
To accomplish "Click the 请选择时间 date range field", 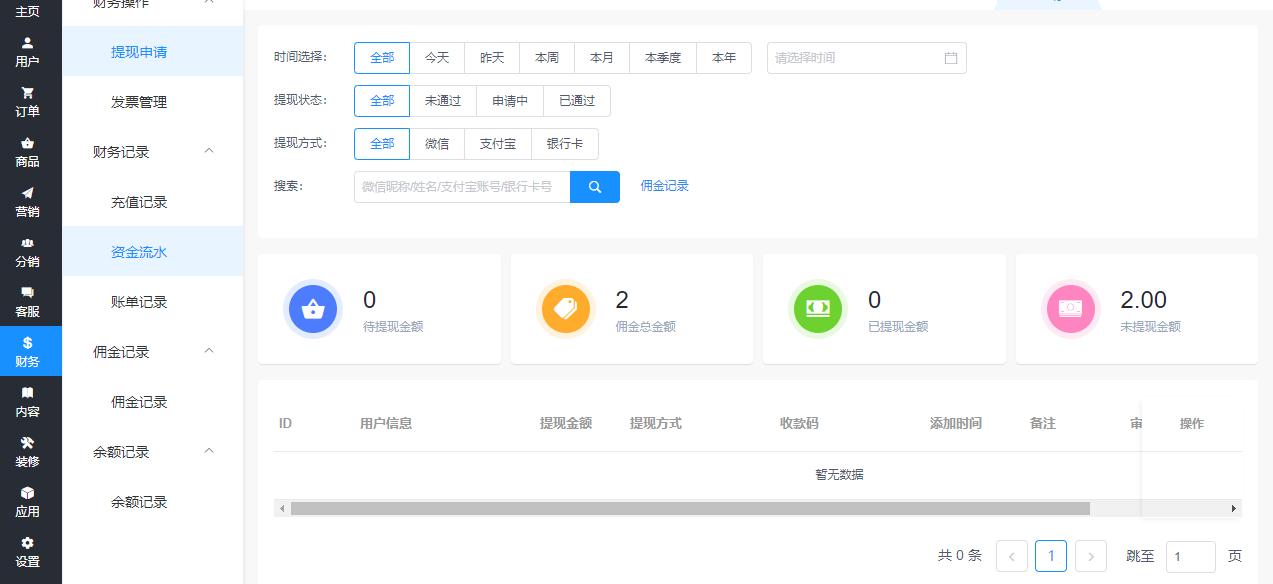I will coord(867,58).
